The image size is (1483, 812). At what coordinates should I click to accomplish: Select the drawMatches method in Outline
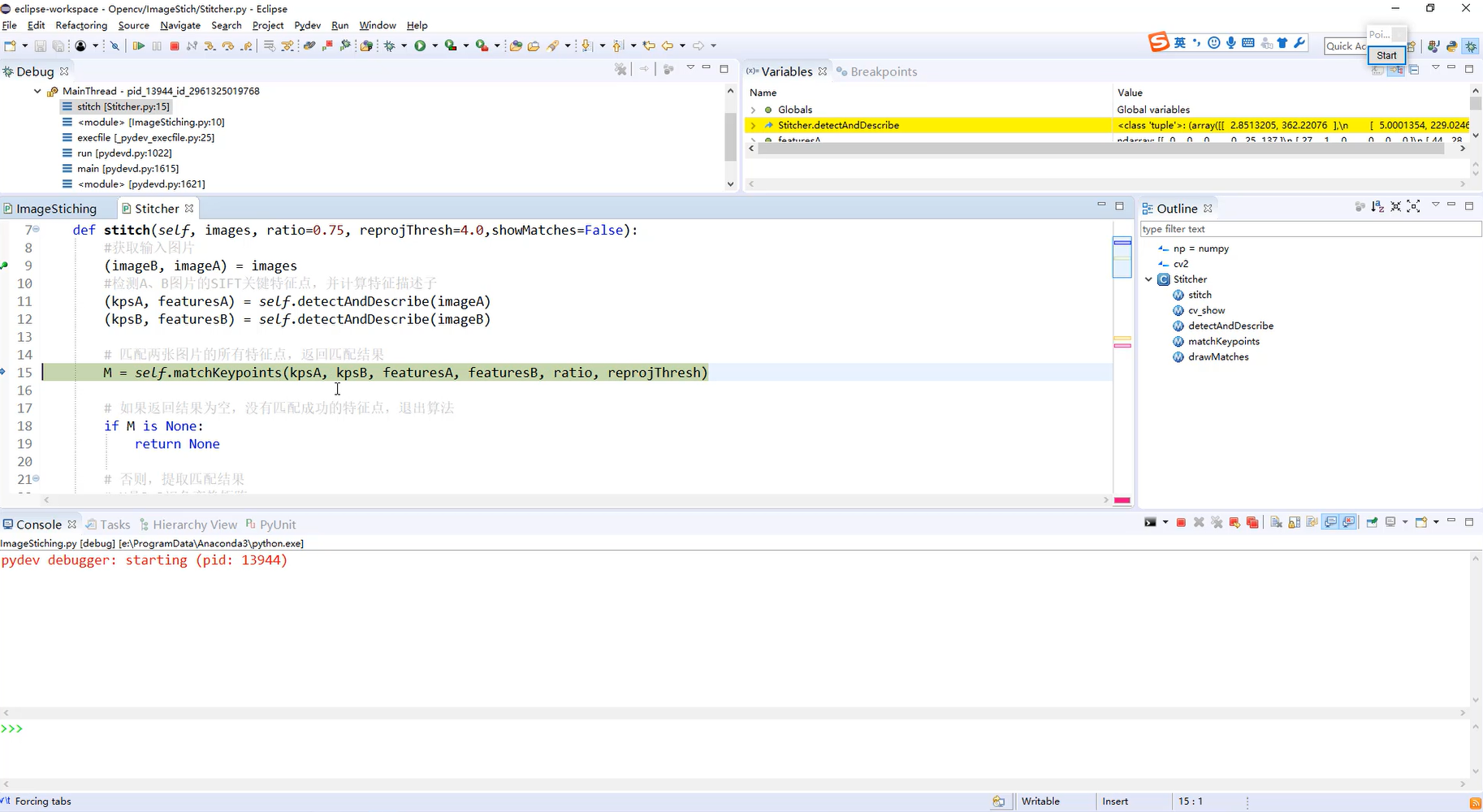point(1210,356)
